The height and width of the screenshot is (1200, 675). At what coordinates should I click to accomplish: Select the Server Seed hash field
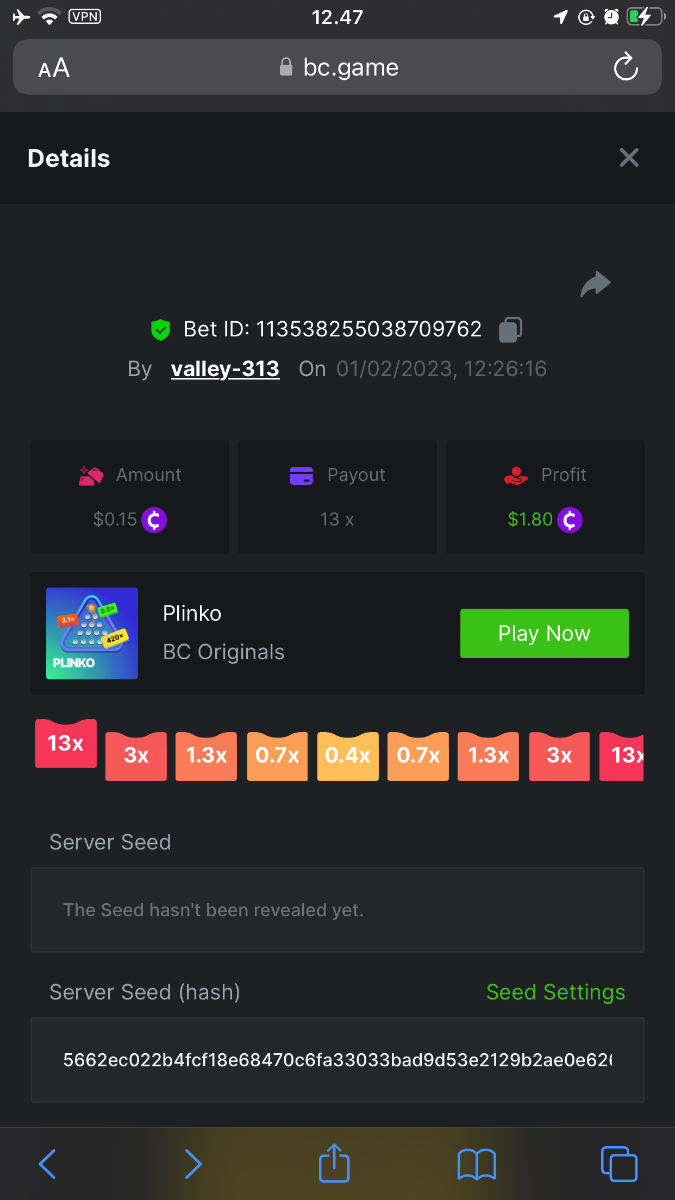[x=337, y=1059]
